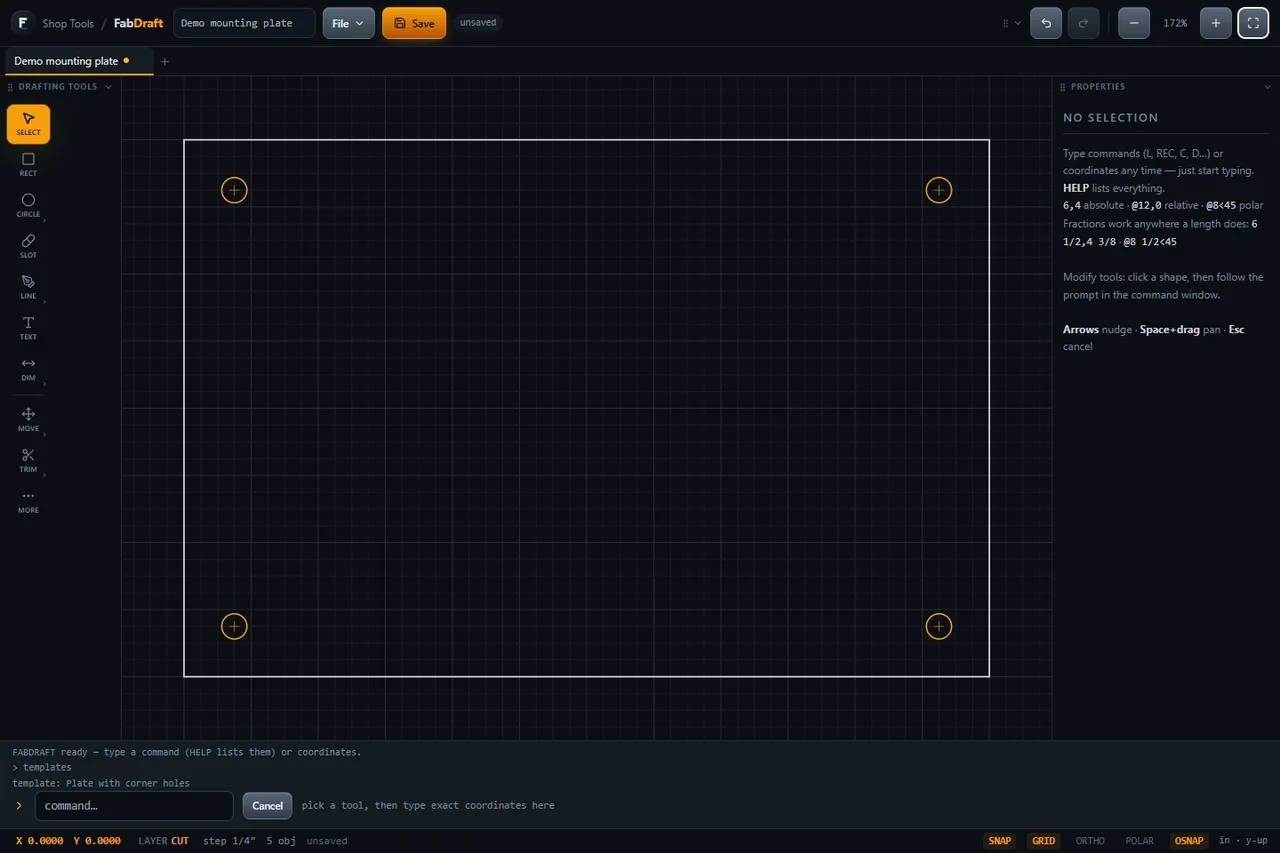
Task: Select the top-left corner hole circle
Action: [x=234, y=190]
